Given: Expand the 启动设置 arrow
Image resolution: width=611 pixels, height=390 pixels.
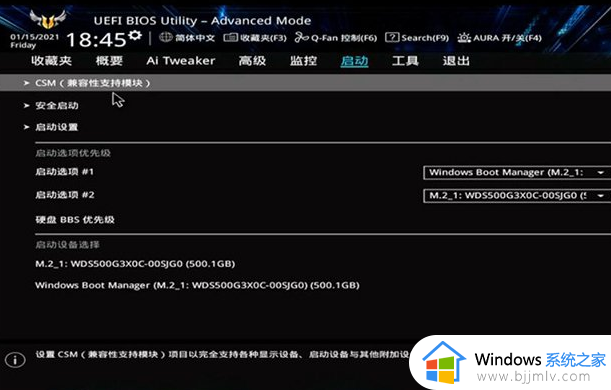Looking at the screenshot, I should click(26, 127).
